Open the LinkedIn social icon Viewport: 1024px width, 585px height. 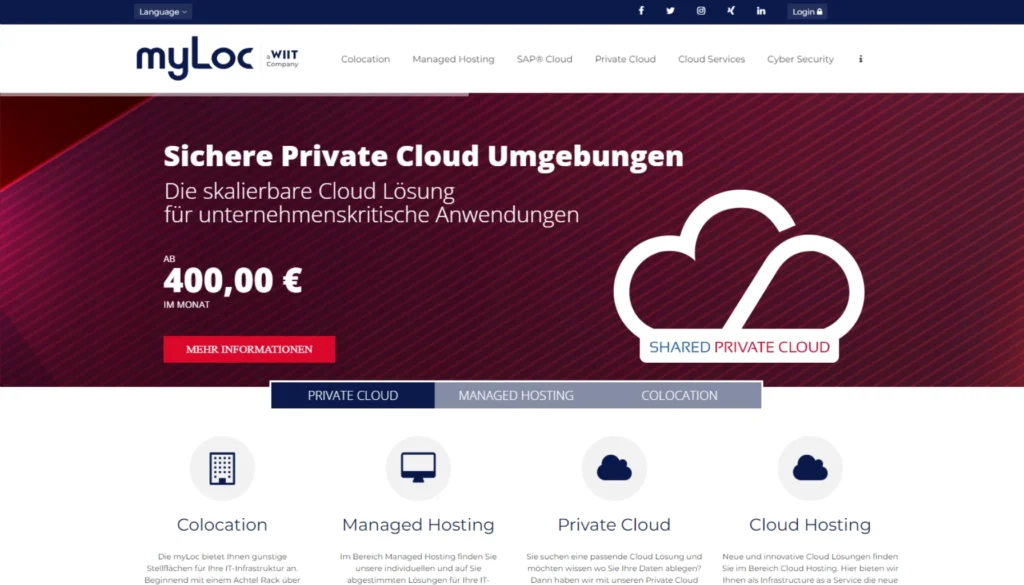(761, 11)
